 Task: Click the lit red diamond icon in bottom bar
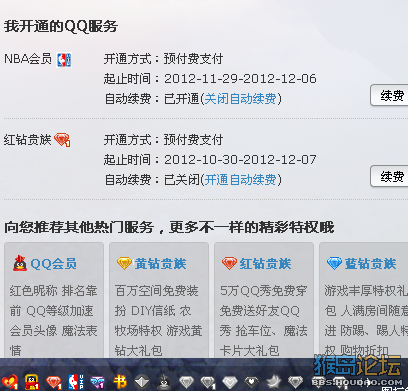pos(54,382)
